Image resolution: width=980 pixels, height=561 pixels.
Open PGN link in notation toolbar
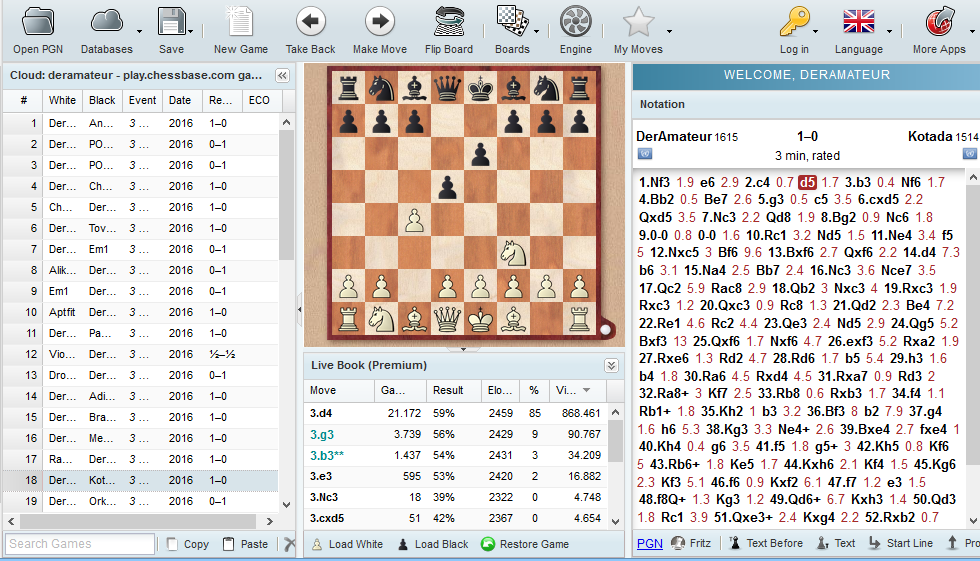[649, 544]
